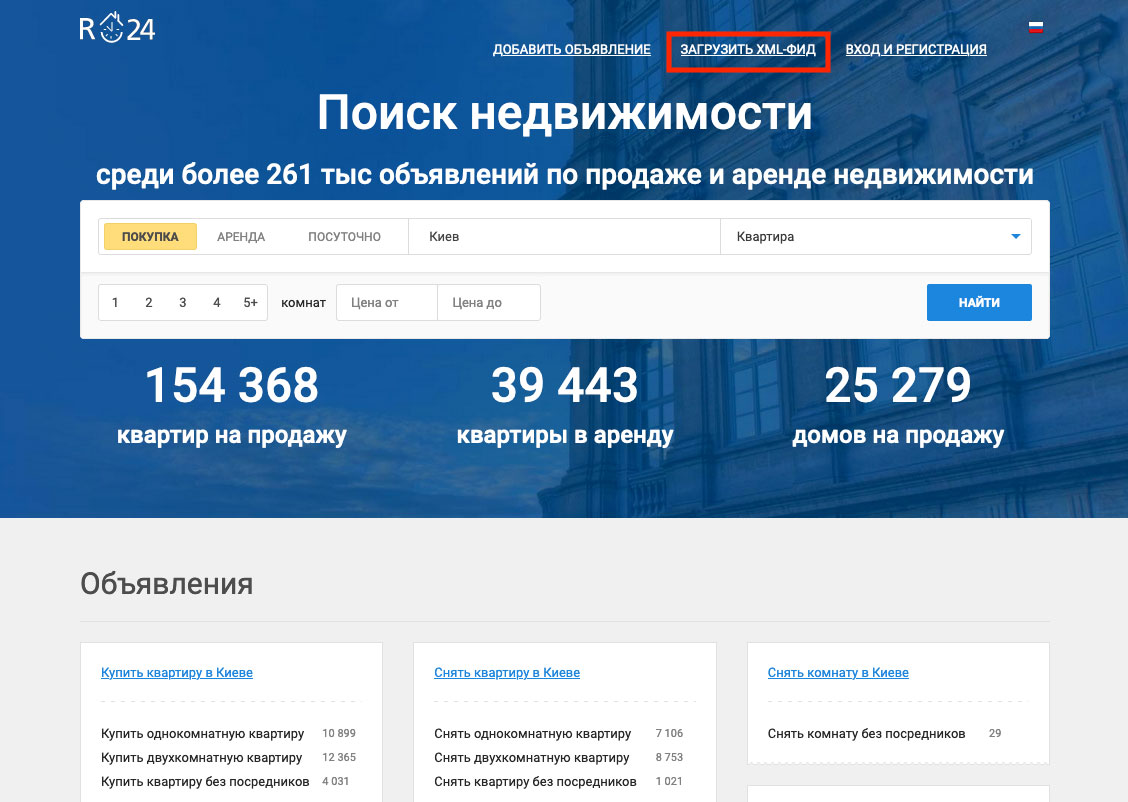Focus the Цена до input field

pyautogui.click(x=489, y=303)
